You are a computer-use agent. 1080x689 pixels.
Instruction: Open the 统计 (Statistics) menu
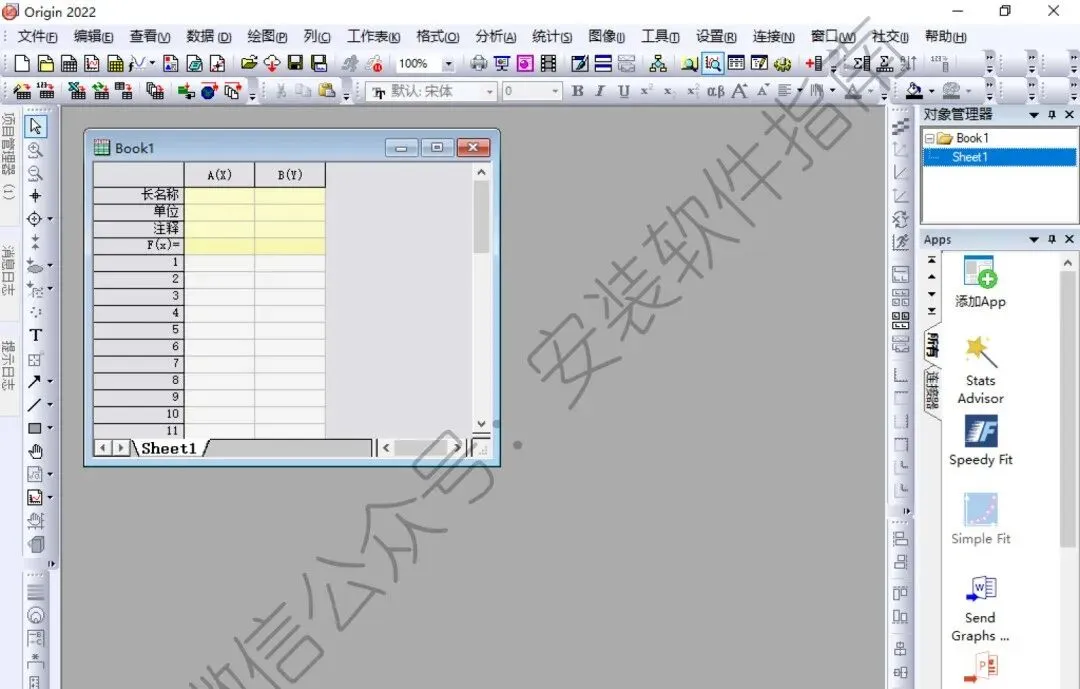[552, 37]
